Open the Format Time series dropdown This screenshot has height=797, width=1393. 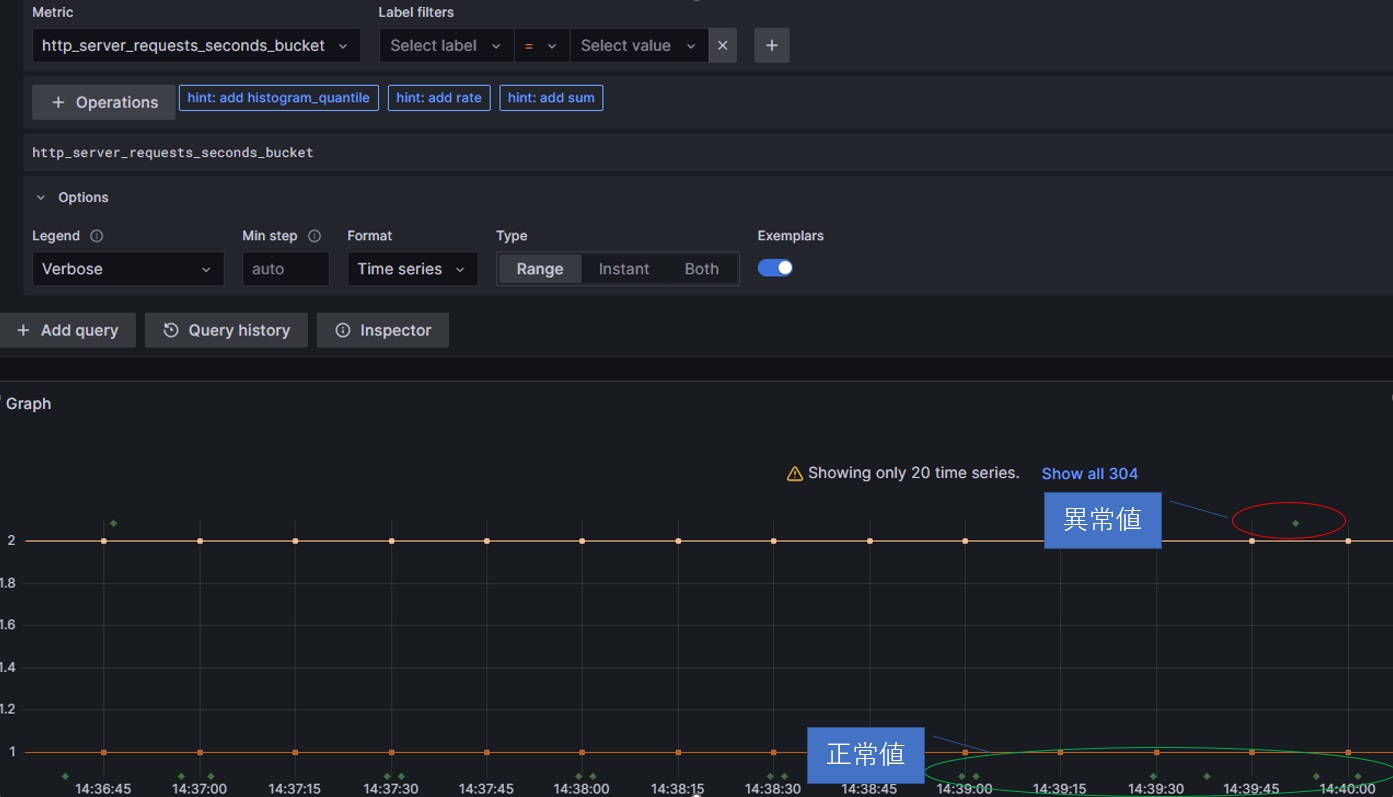[412, 269]
